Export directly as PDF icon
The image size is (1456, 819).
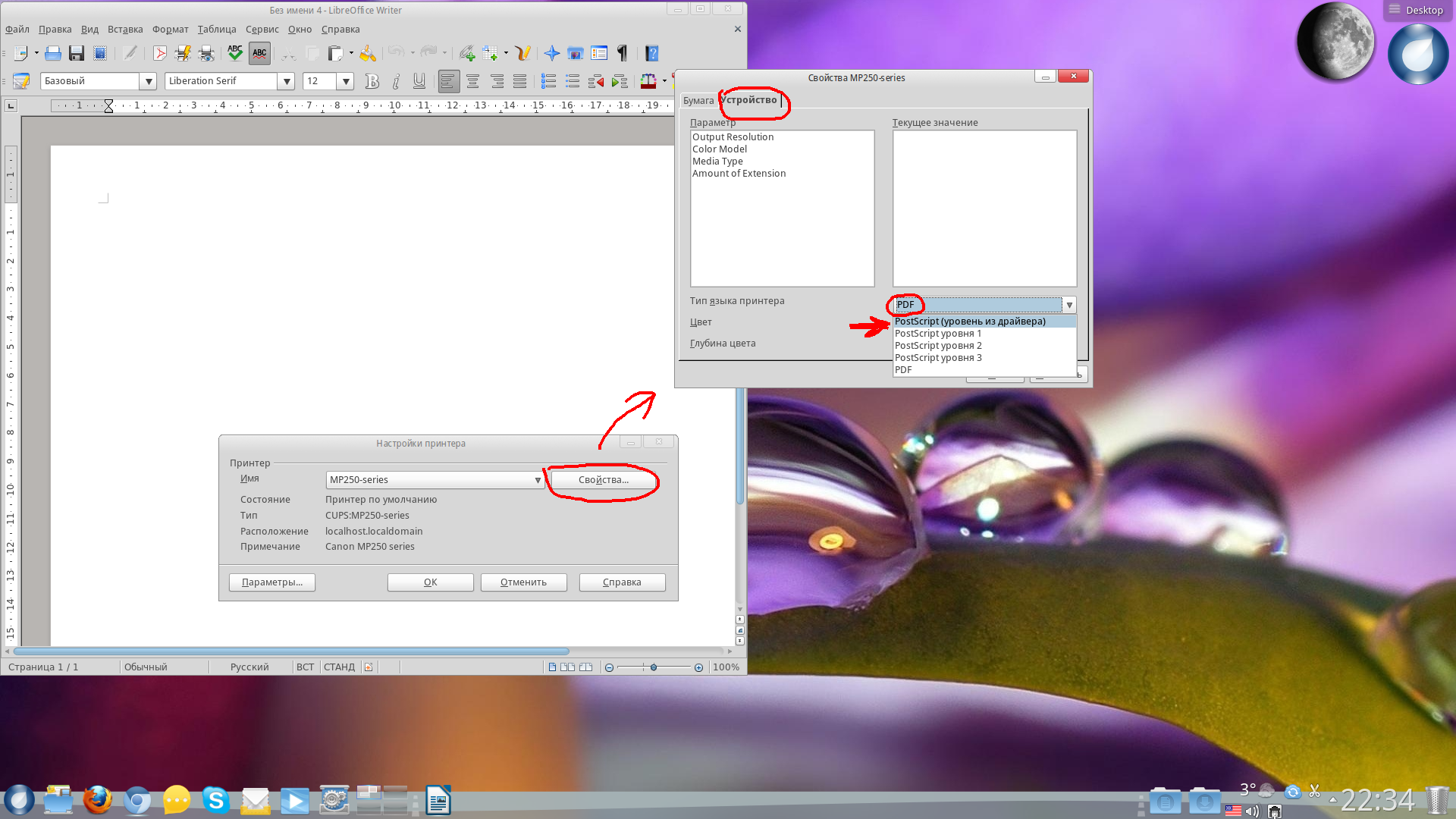(x=159, y=53)
